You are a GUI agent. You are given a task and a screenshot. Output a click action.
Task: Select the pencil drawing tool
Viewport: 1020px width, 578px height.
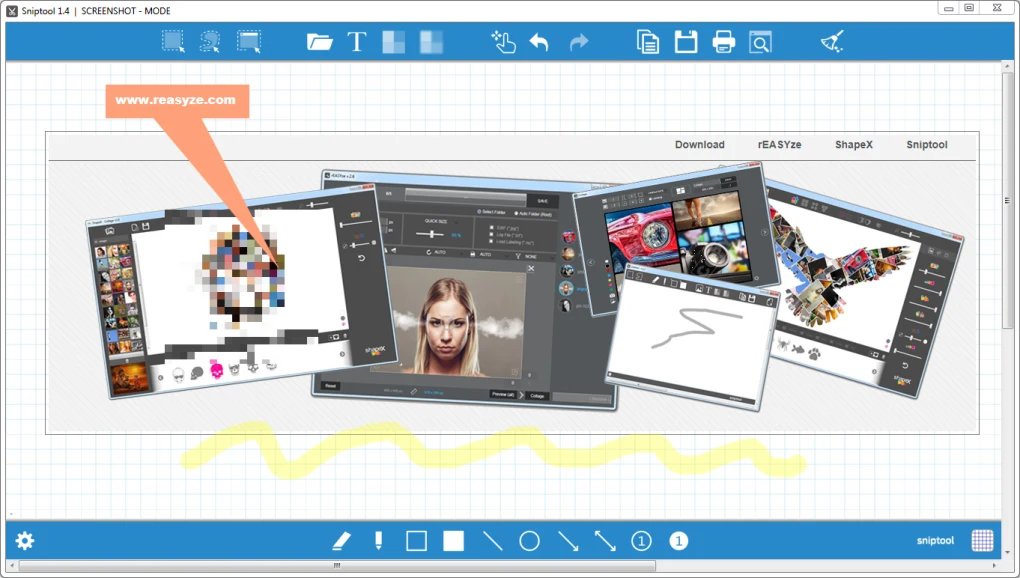(x=341, y=540)
